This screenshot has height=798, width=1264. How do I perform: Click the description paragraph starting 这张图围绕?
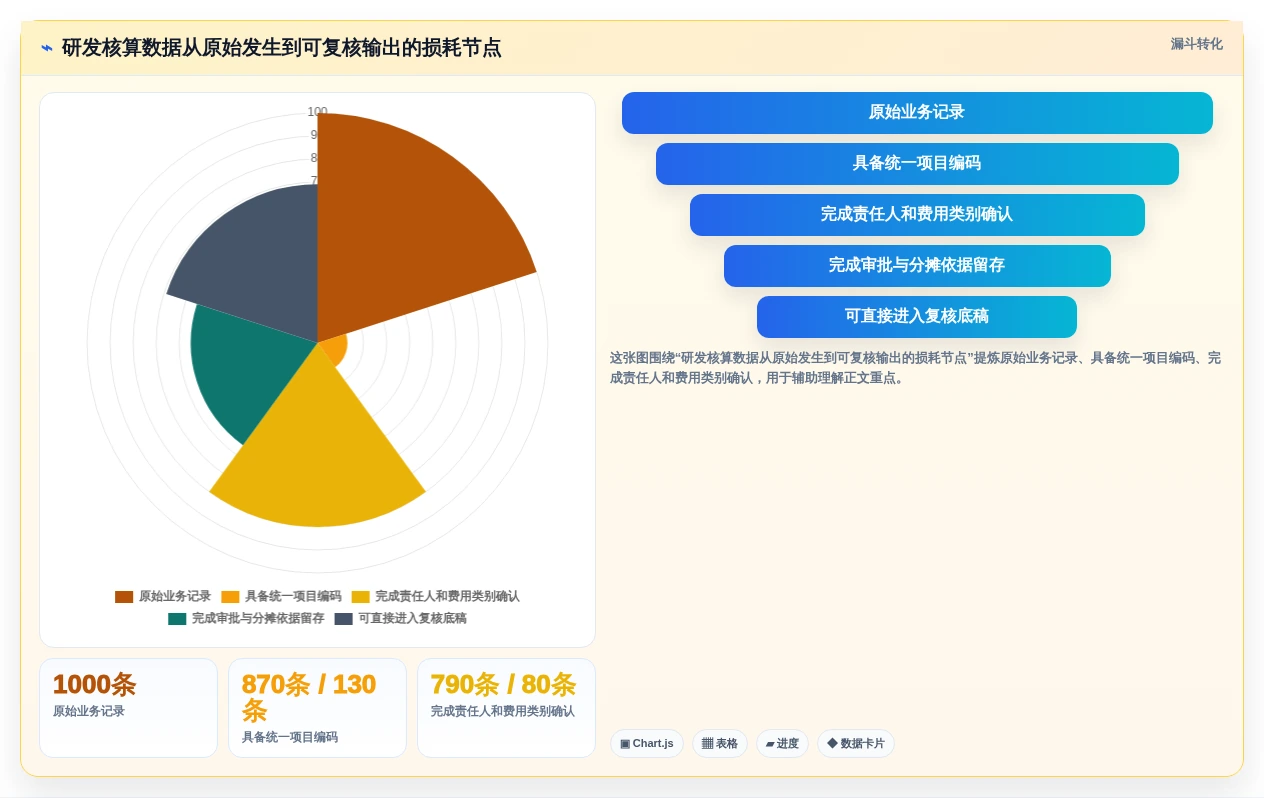(915, 368)
